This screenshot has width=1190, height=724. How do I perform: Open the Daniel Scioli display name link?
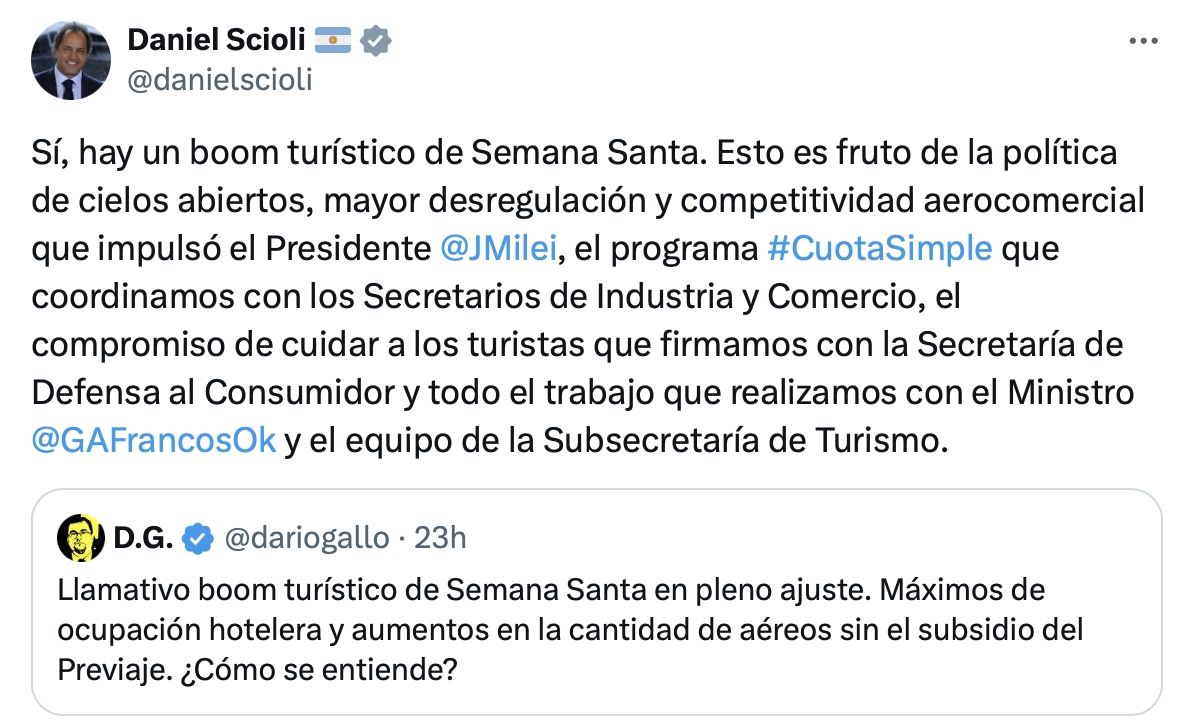(216, 41)
